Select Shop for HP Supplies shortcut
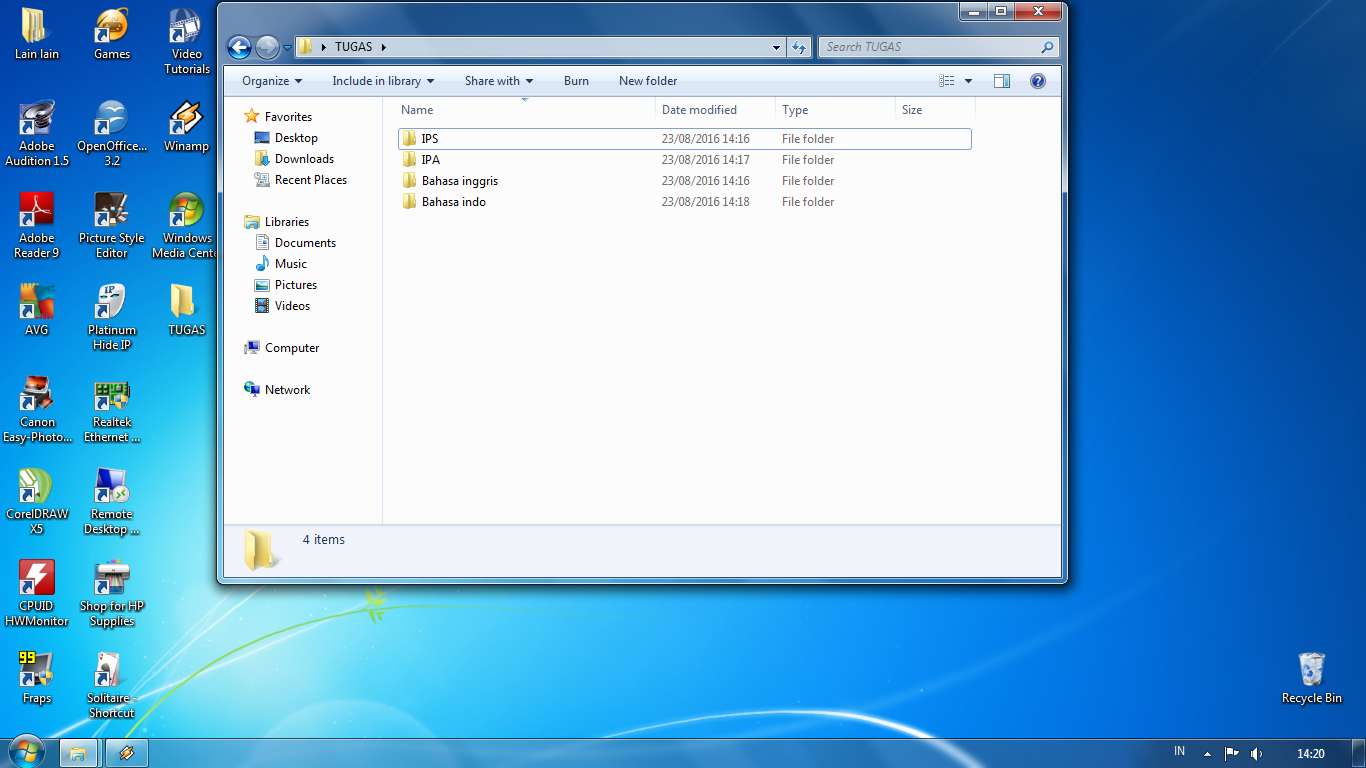 112,593
